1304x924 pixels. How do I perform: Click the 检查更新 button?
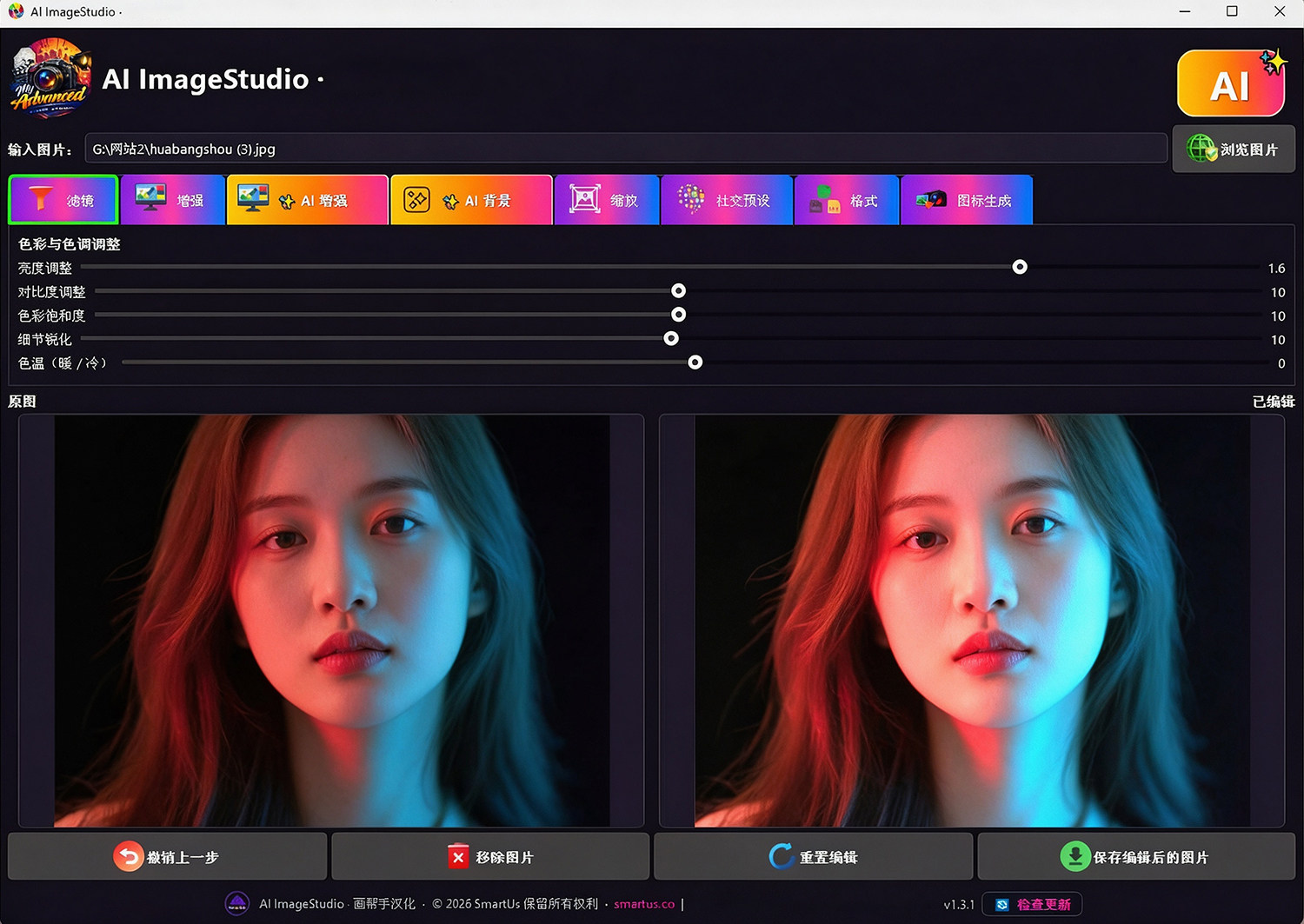tap(1033, 904)
